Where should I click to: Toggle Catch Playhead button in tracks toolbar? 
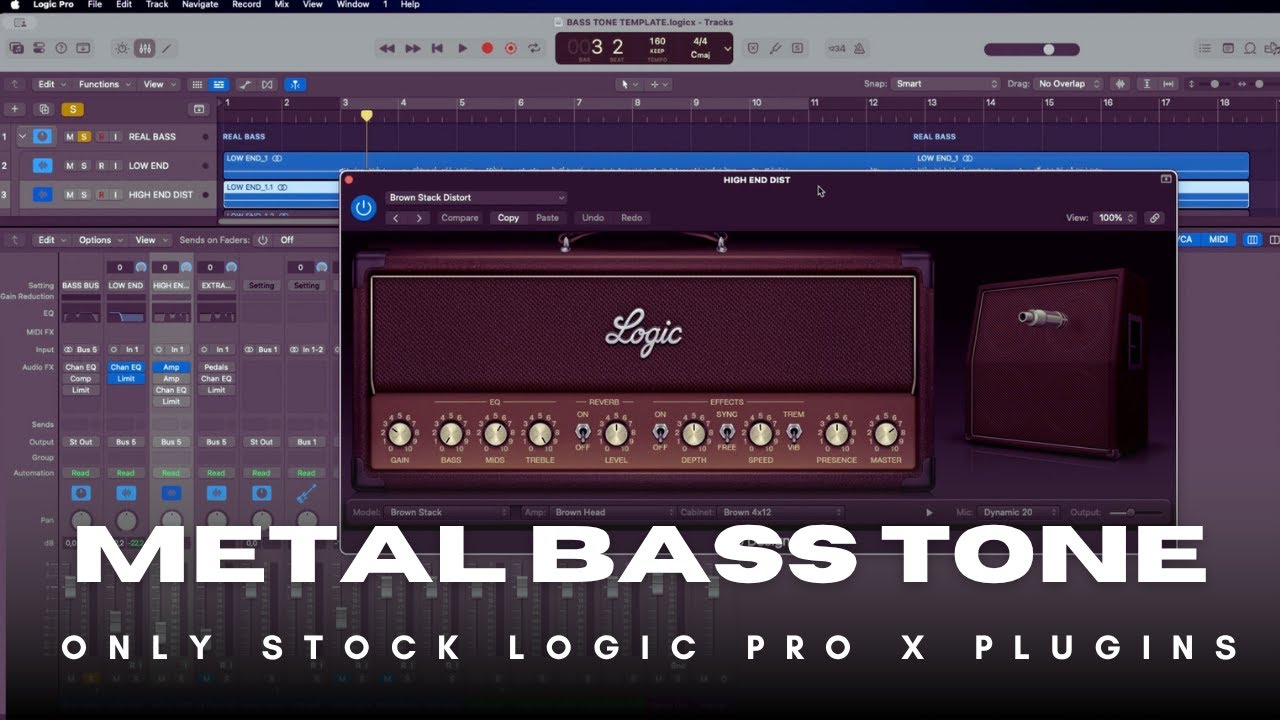click(x=295, y=84)
